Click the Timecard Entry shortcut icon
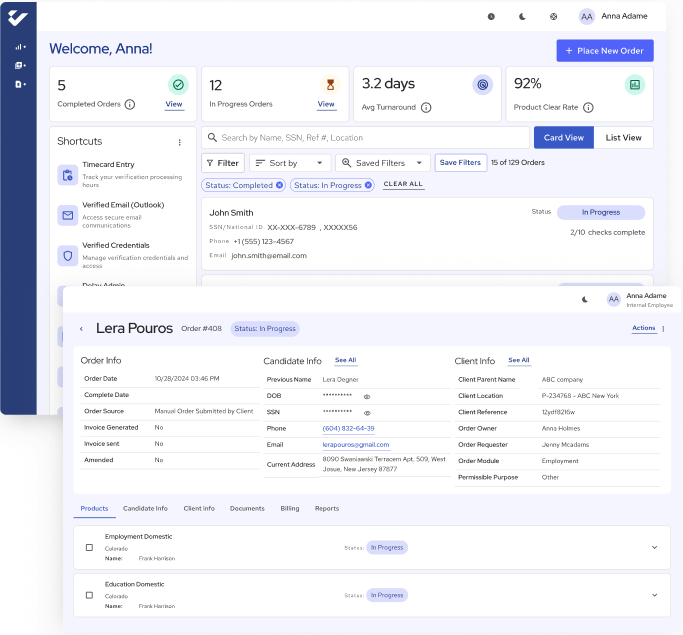 click(68, 175)
